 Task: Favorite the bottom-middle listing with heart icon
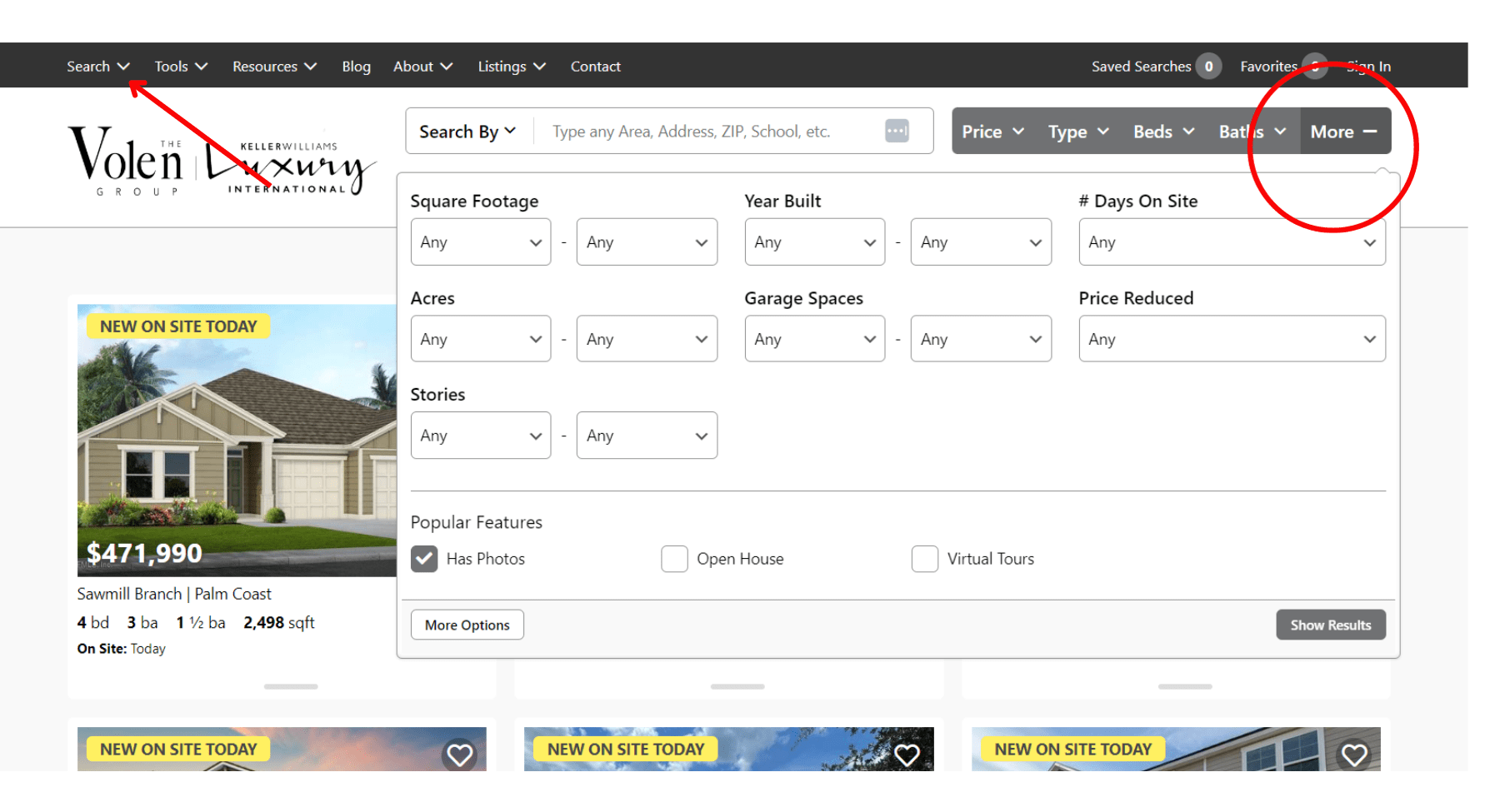(907, 755)
